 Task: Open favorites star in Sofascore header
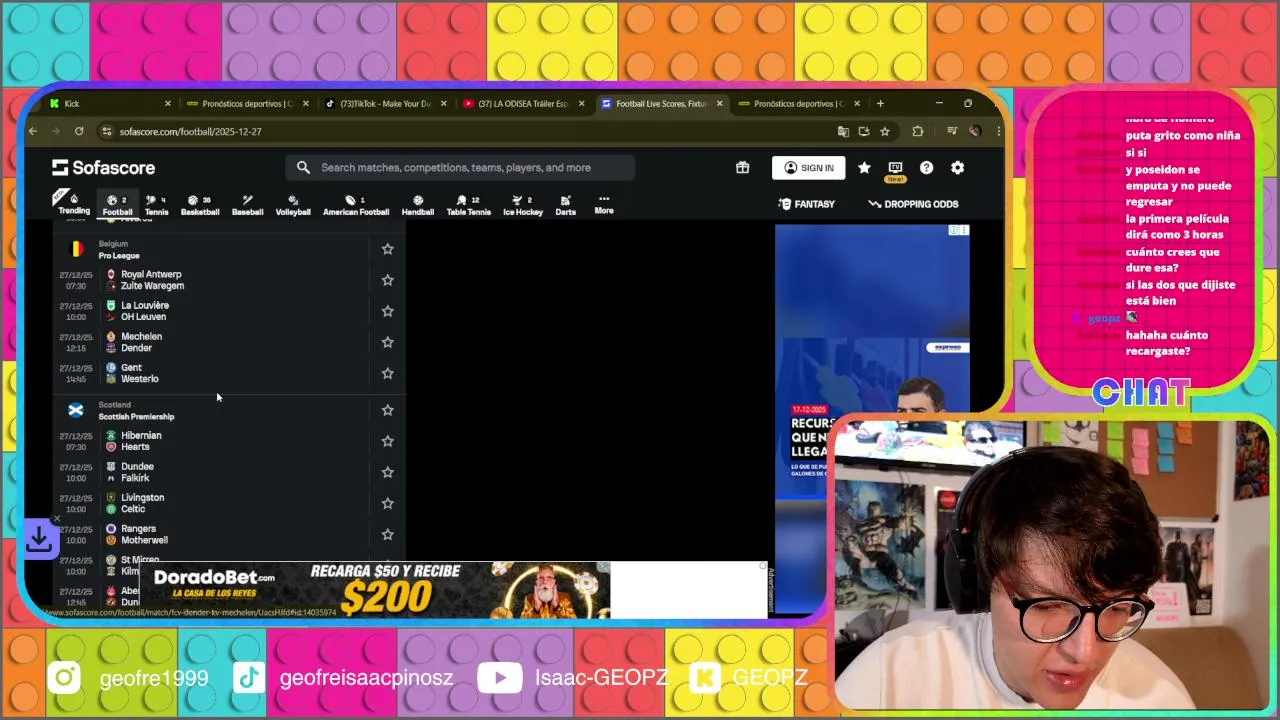(x=864, y=167)
